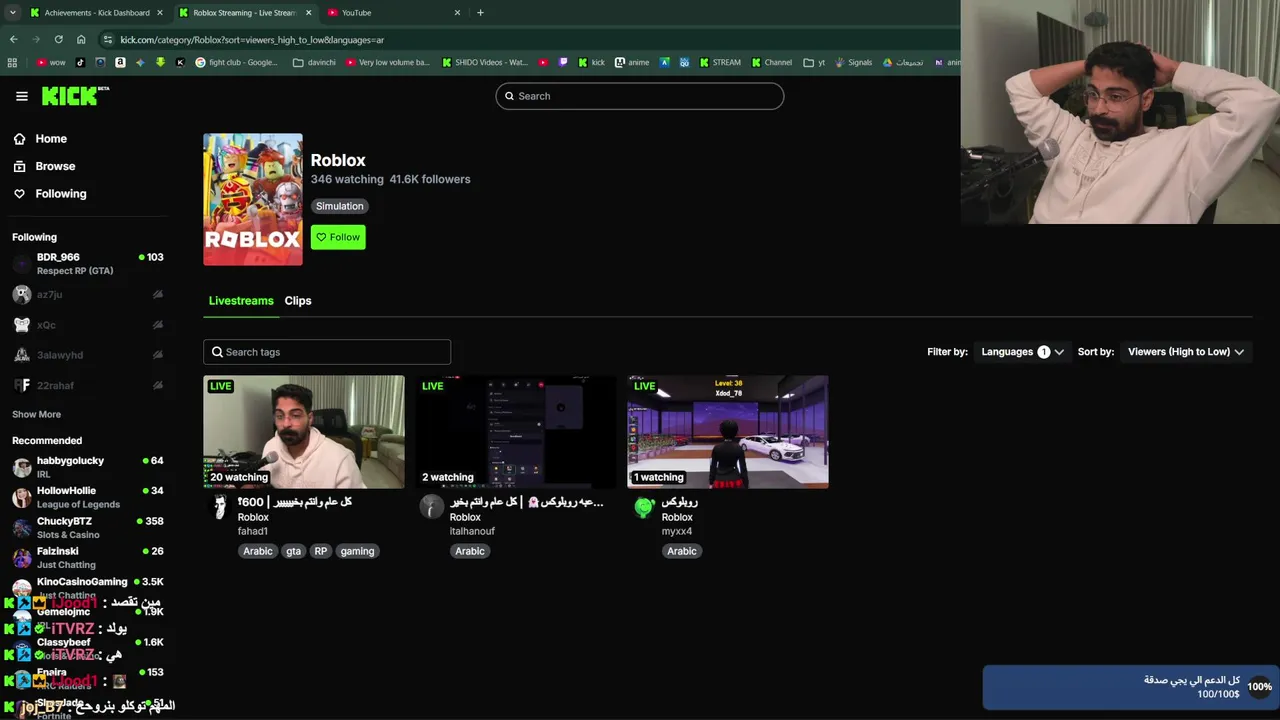Open Browse in the sidebar
This screenshot has width=1280, height=720.
click(x=55, y=166)
